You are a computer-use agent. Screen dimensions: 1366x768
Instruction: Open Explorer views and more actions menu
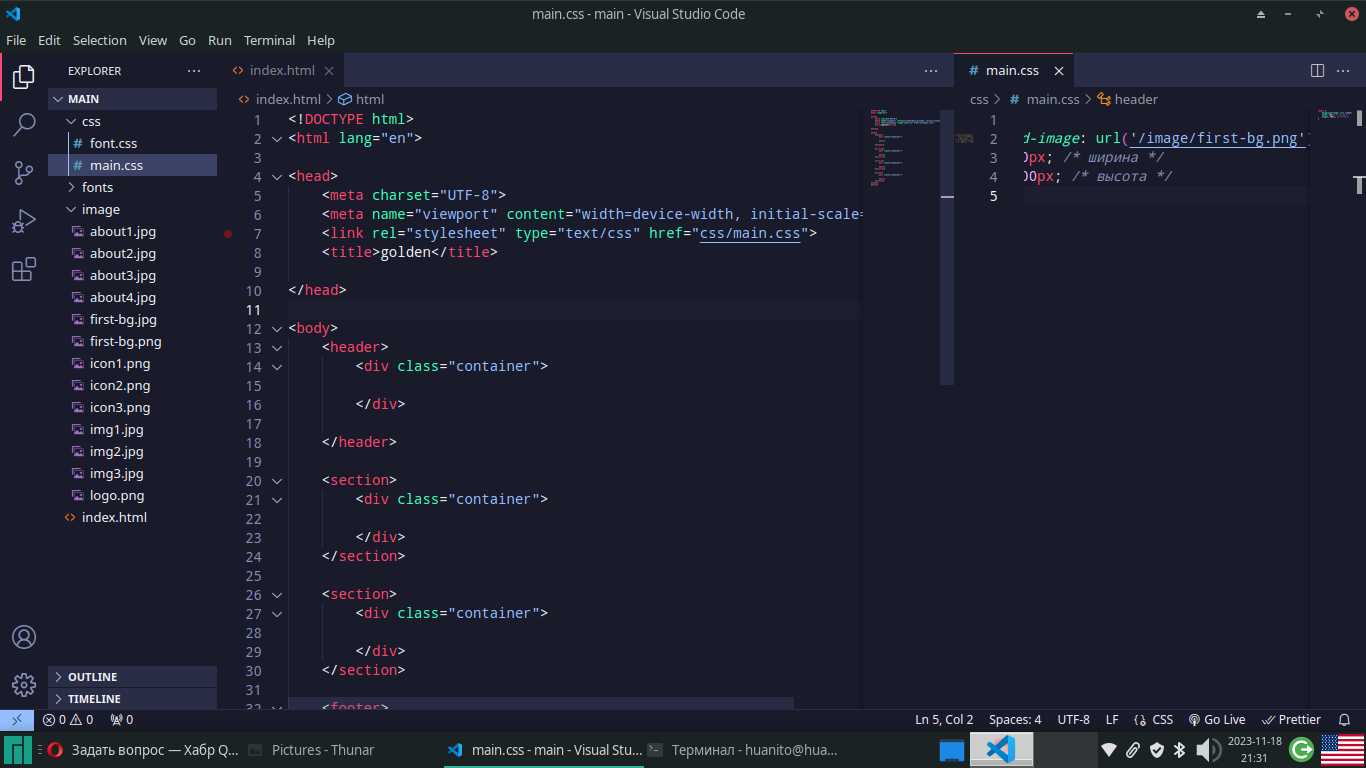194,71
